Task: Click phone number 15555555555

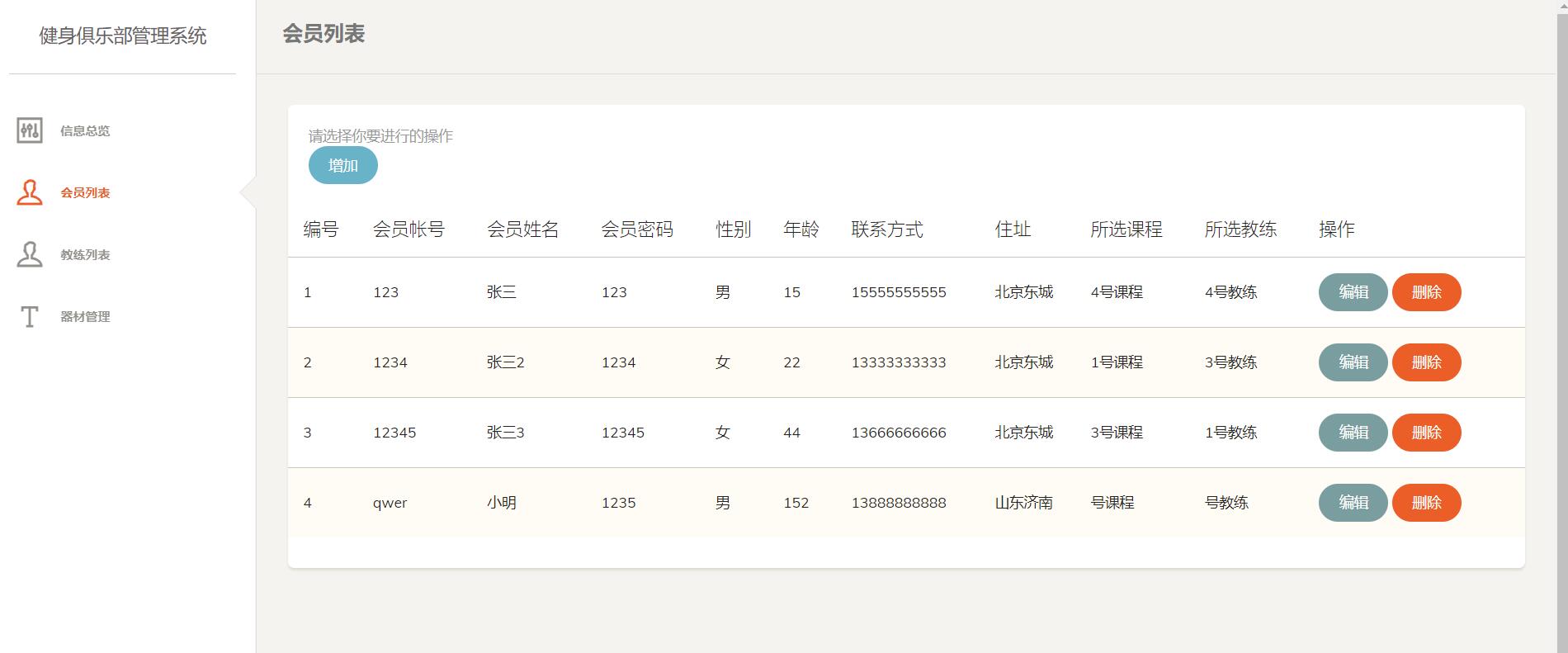Action: pyautogui.click(x=899, y=292)
